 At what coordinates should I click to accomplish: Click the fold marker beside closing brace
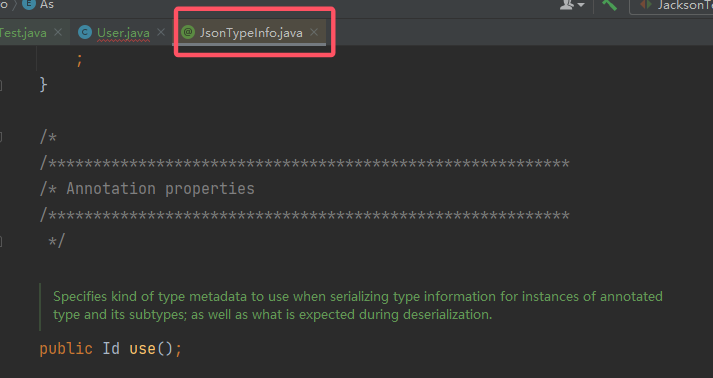click(1, 85)
